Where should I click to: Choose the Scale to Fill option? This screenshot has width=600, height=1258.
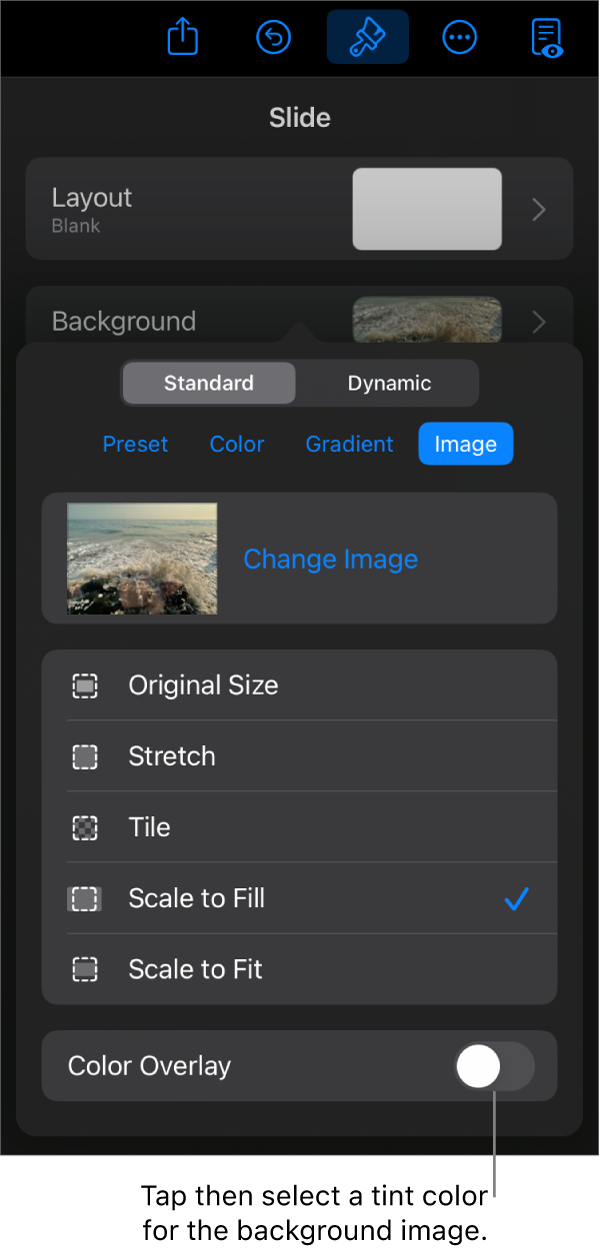point(197,899)
